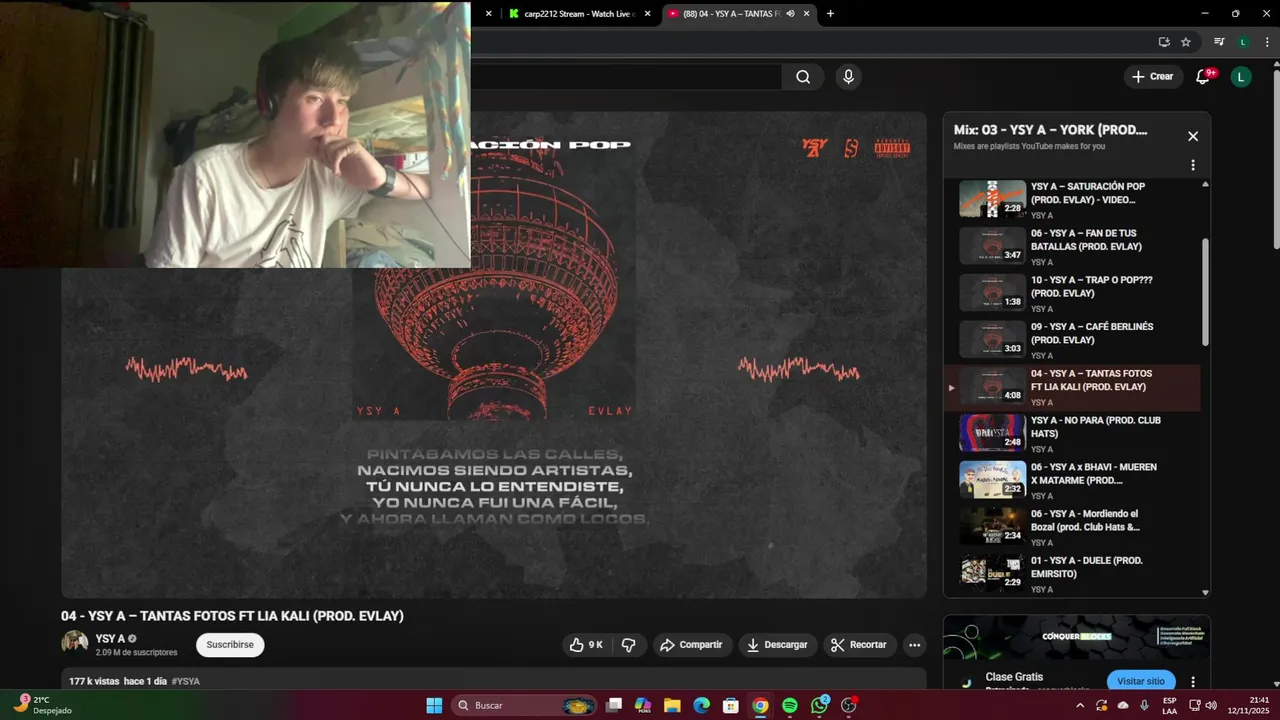Open the Mix playlist options menu
This screenshot has height=720, width=1280.
1192,165
